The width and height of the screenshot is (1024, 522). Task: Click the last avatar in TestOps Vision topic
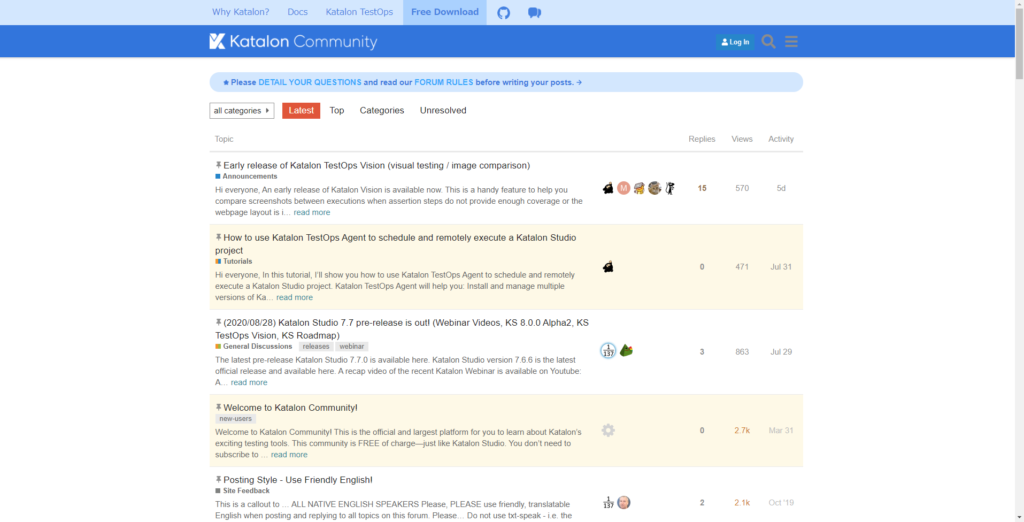pos(670,188)
